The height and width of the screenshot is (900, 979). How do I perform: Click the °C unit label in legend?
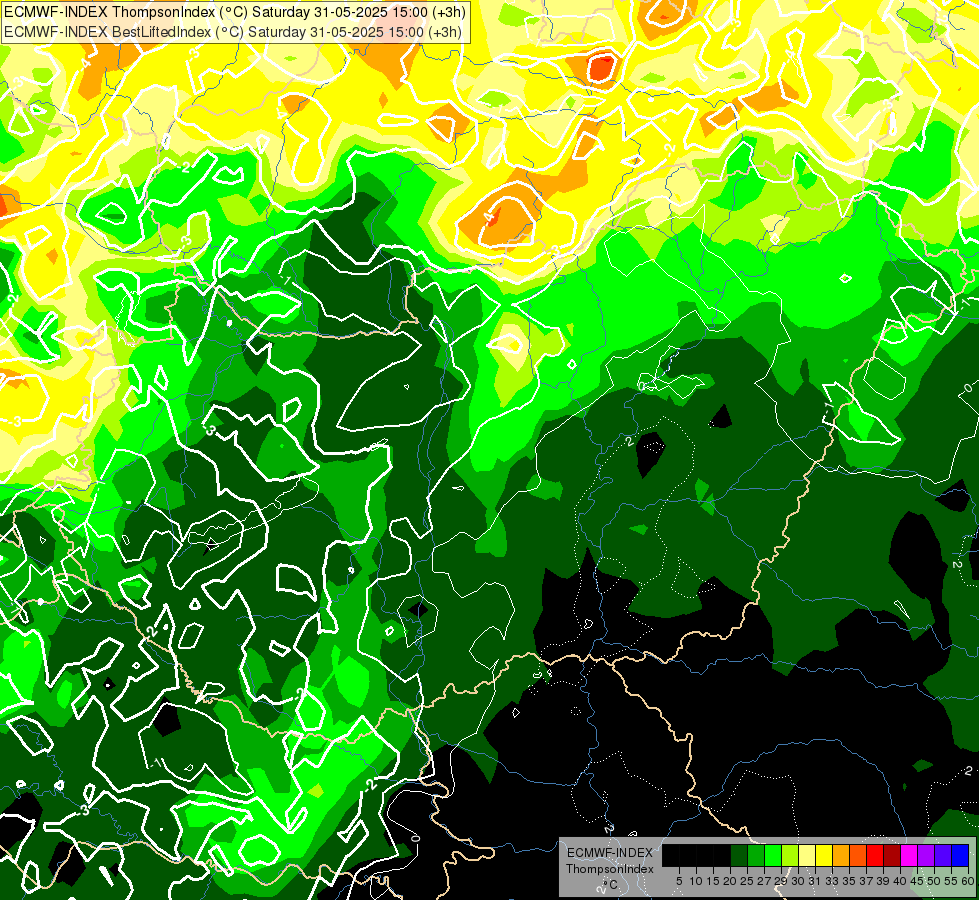coord(611,885)
